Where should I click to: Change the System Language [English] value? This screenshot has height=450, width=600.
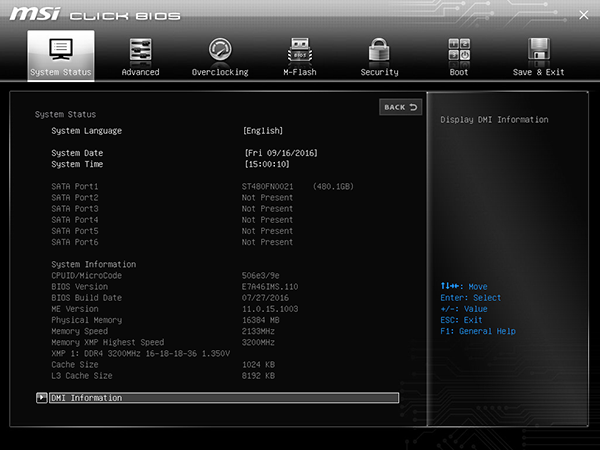coord(263,131)
